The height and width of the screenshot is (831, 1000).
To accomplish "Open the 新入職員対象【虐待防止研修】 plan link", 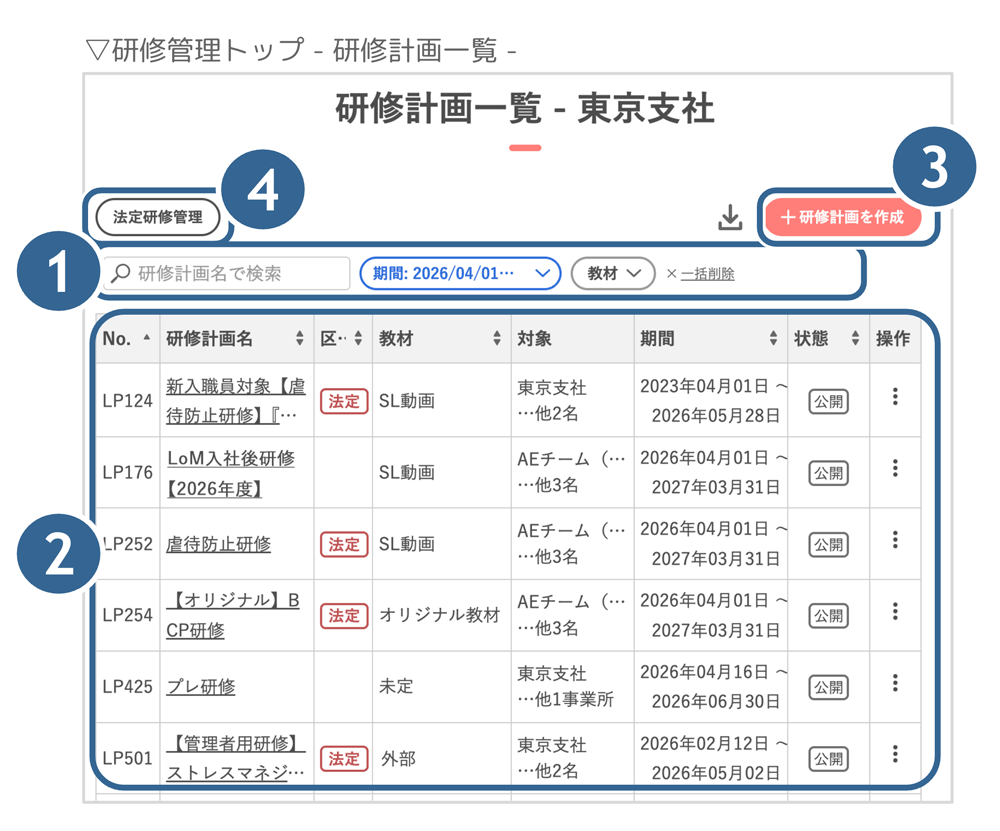I will tap(235, 401).
